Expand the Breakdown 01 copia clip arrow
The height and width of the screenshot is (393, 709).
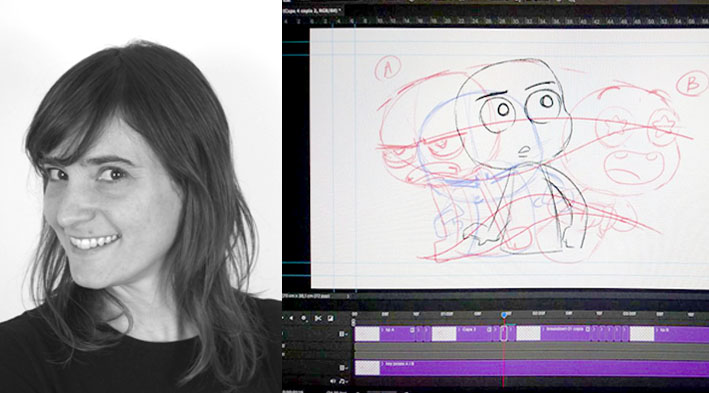(x=544, y=329)
